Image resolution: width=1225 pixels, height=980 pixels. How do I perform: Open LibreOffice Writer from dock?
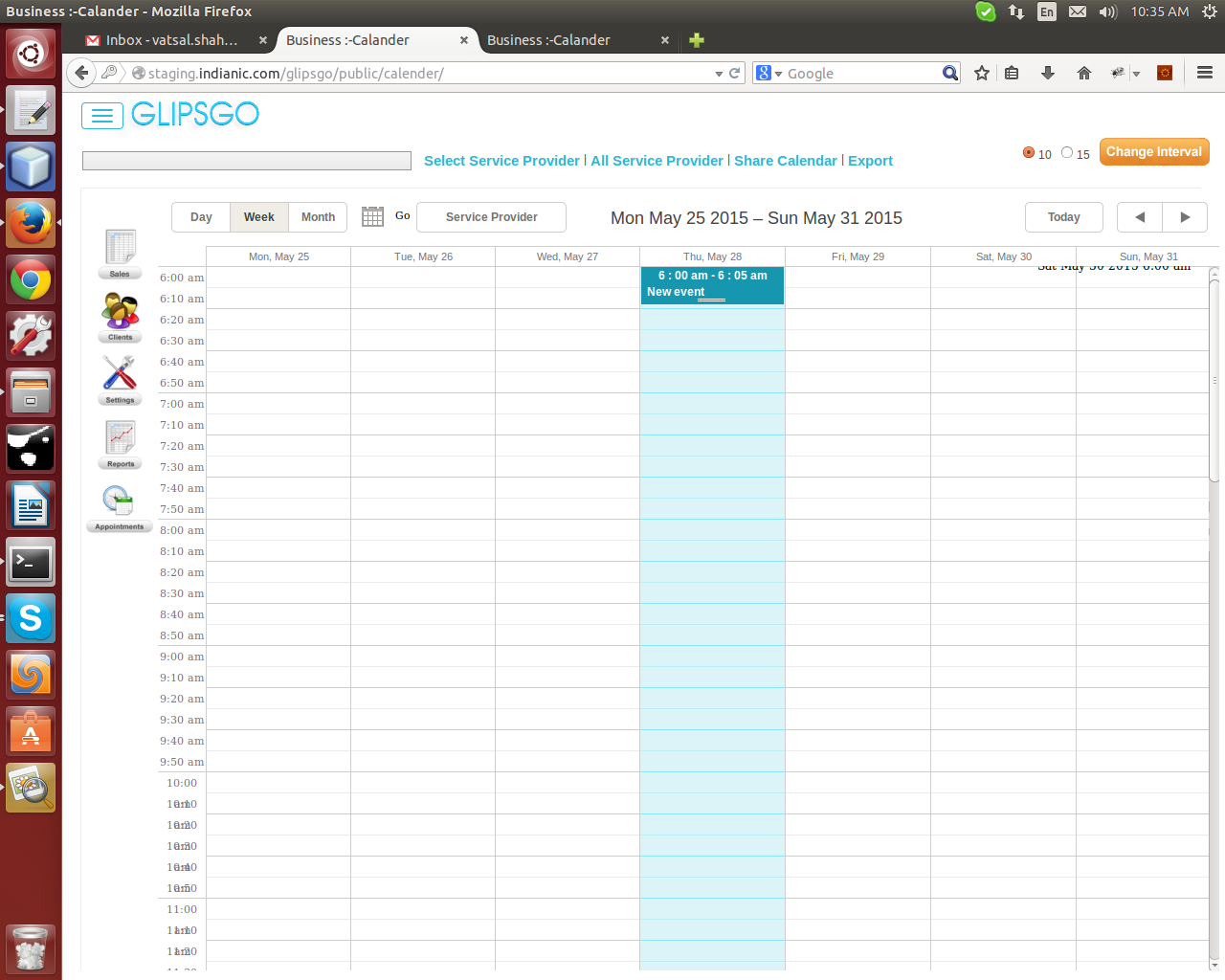(x=31, y=506)
